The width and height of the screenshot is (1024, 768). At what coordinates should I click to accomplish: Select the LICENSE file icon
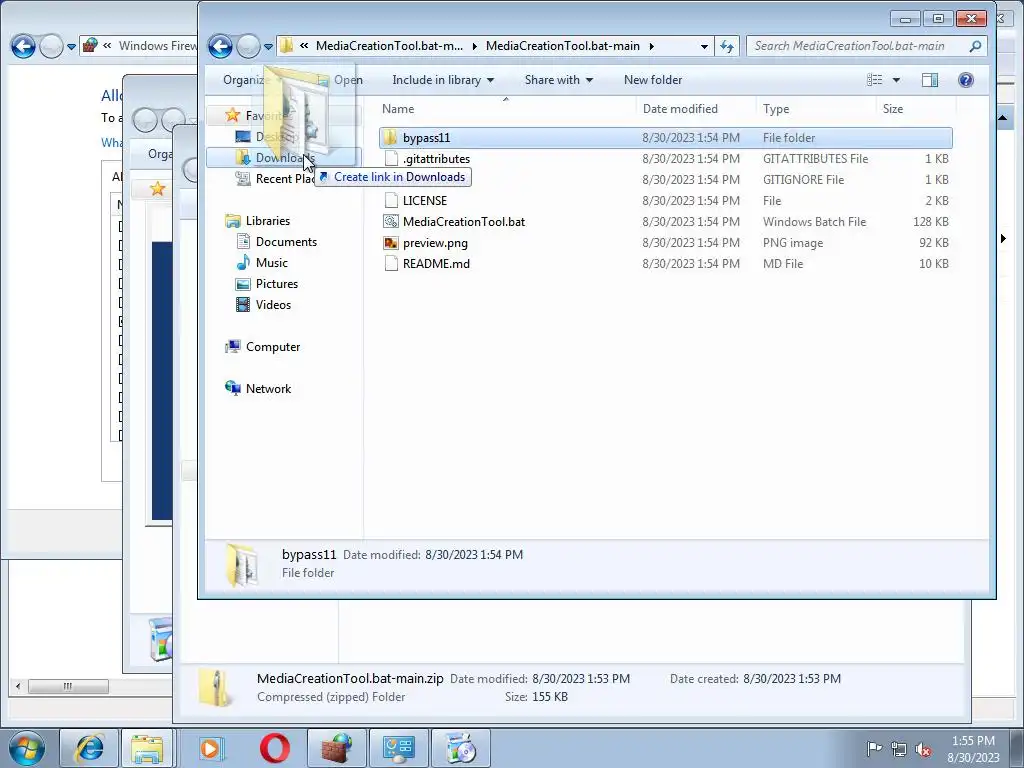(x=391, y=200)
